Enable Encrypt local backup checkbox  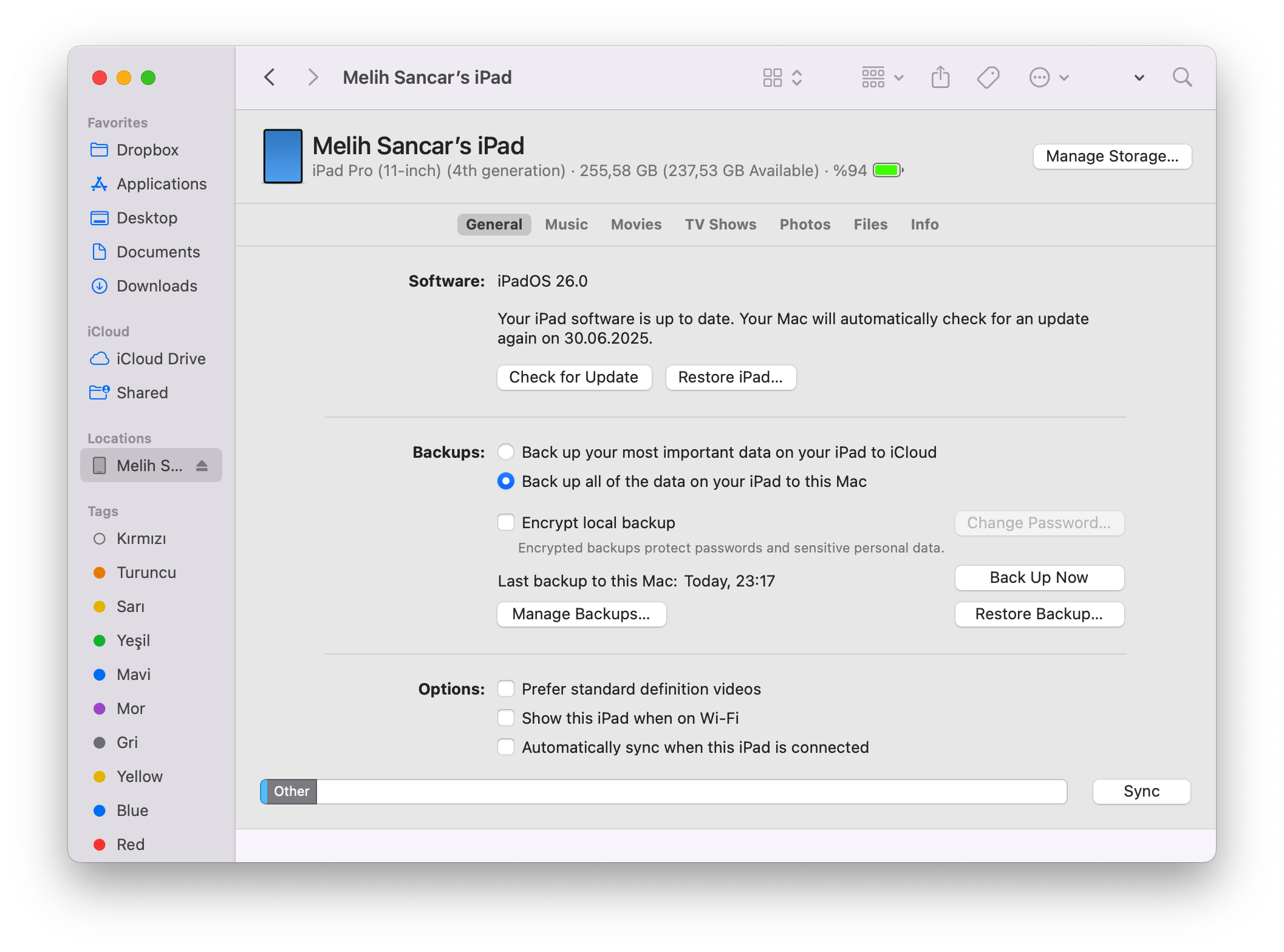[506, 523]
